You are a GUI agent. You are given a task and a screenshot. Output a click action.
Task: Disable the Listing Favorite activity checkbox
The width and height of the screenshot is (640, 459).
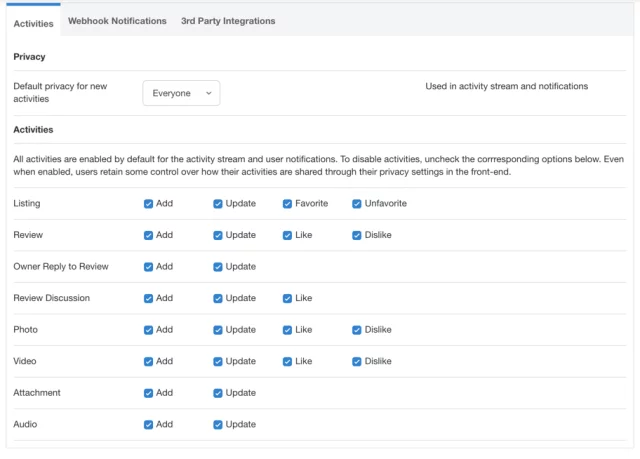click(288, 204)
